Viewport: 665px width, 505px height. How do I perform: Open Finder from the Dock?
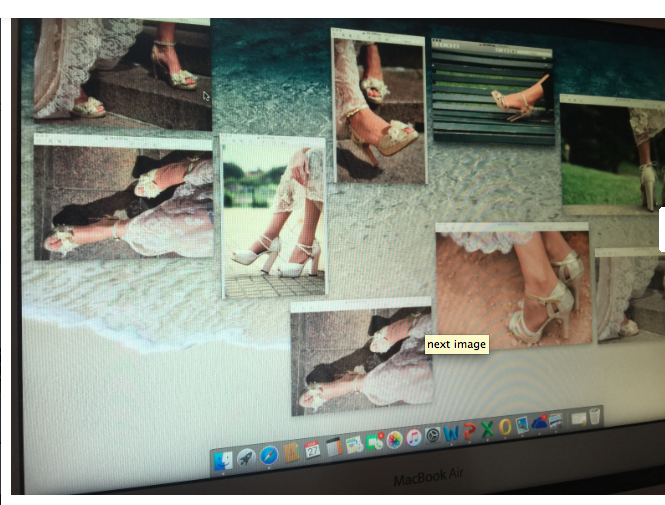pyautogui.click(x=223, y=461)
